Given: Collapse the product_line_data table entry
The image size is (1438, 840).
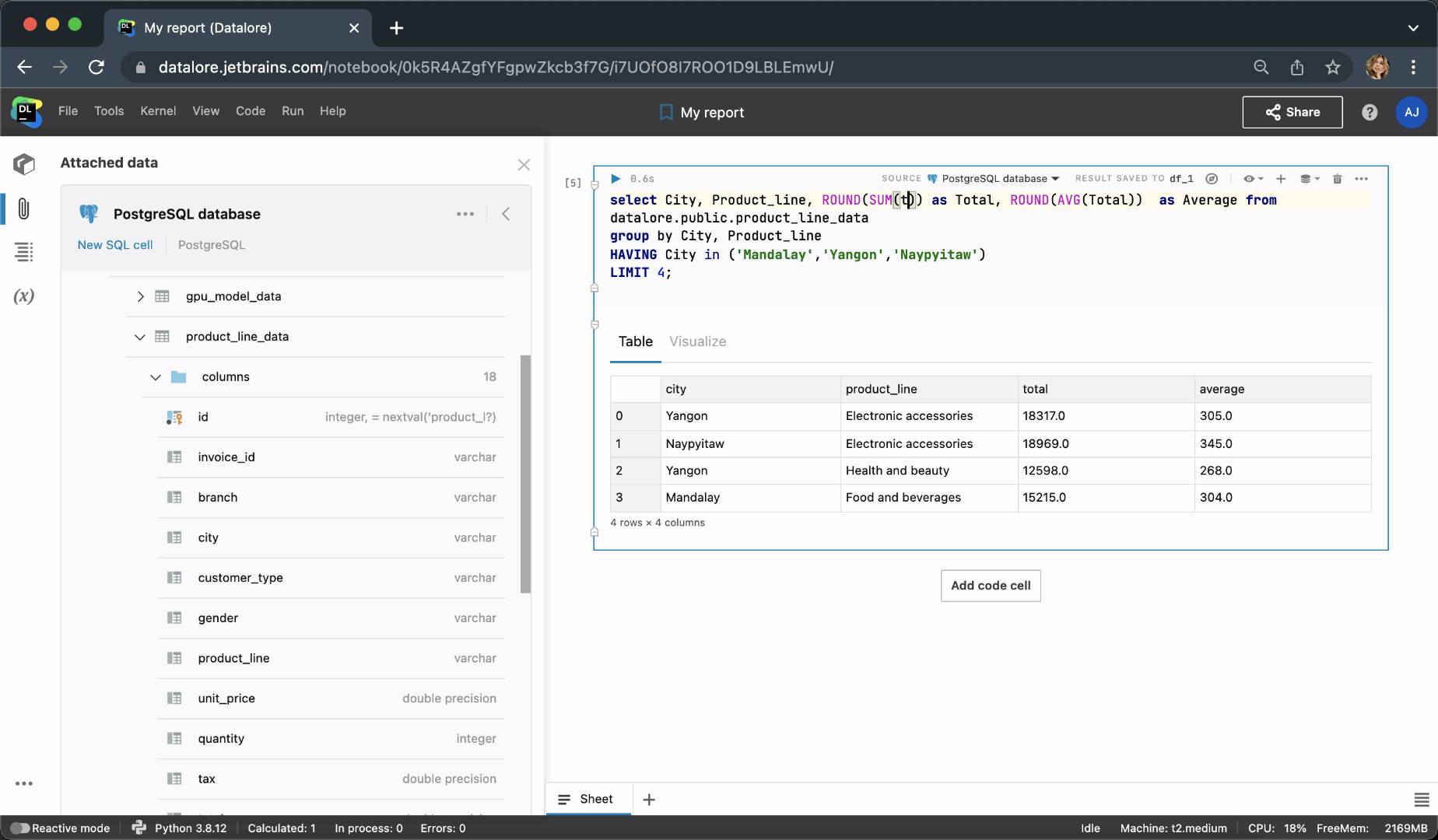Looking at the screenshot, I should [140, 337].
